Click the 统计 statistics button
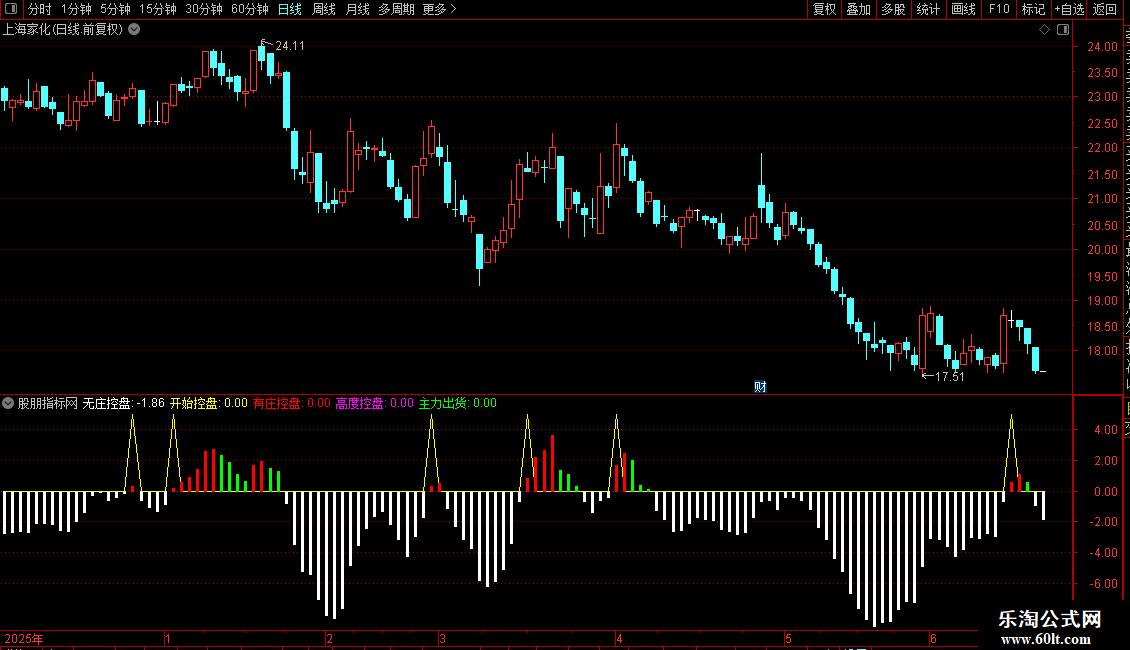The image size is (1130, 650). click(x=928, y=9)
